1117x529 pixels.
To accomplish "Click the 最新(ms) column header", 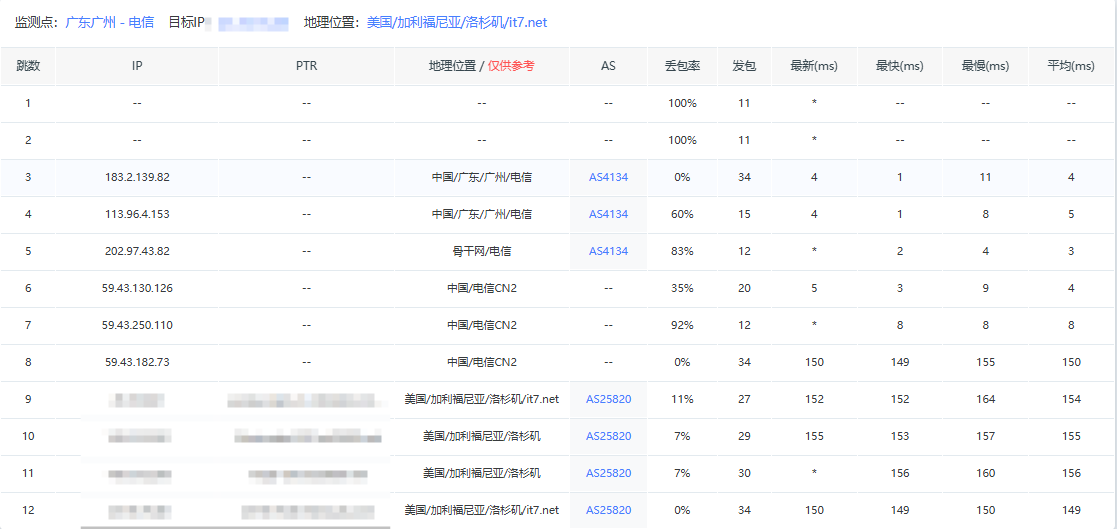I will click(x=814, y=66).
